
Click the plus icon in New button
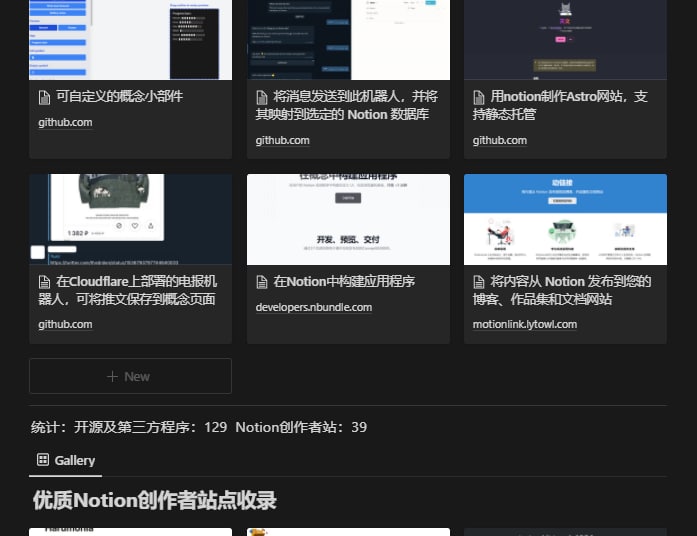(112, 376)
